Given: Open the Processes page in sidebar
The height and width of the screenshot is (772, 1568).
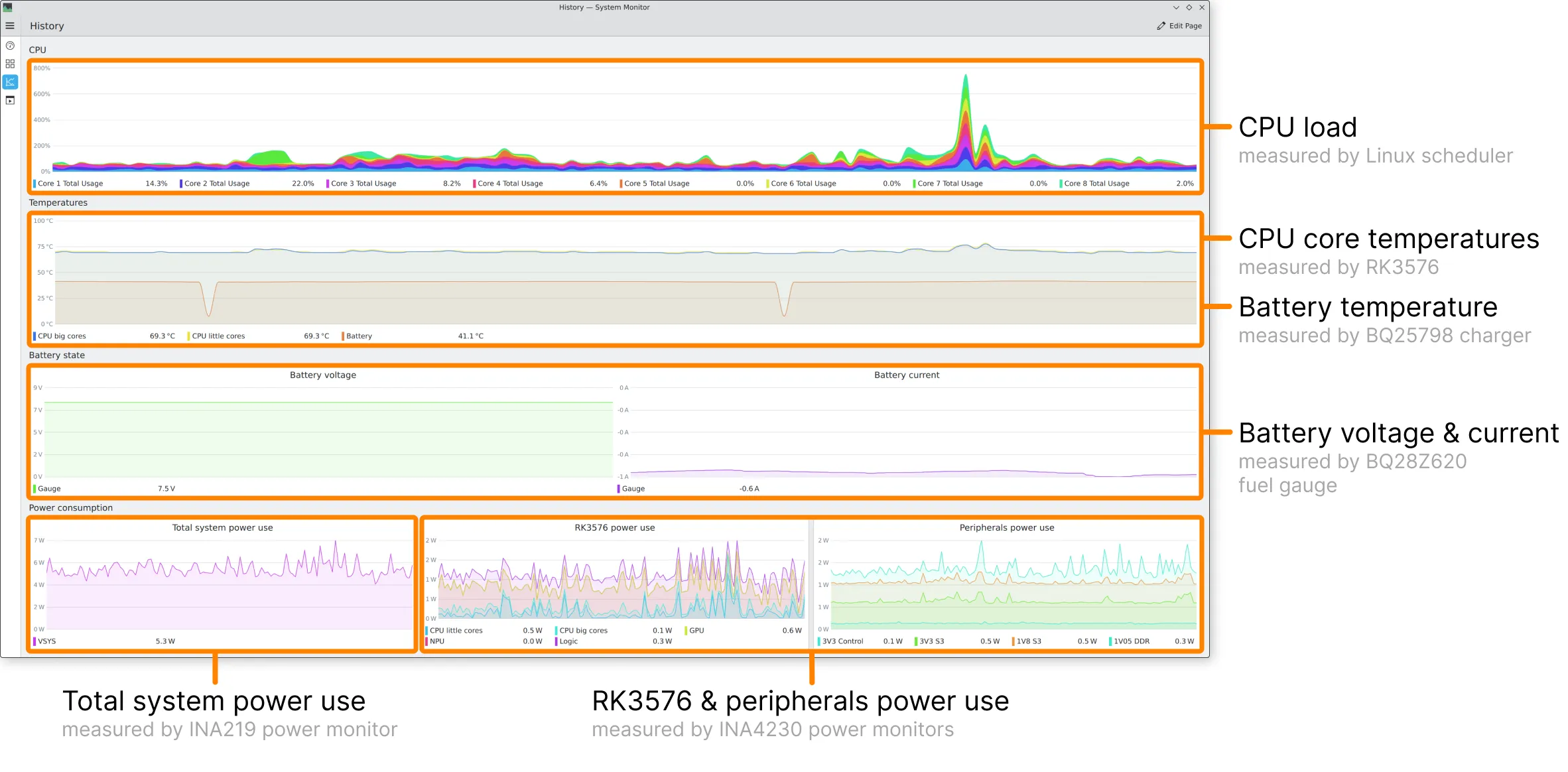Looking at the screenshot, I should (x=10, y=100).
